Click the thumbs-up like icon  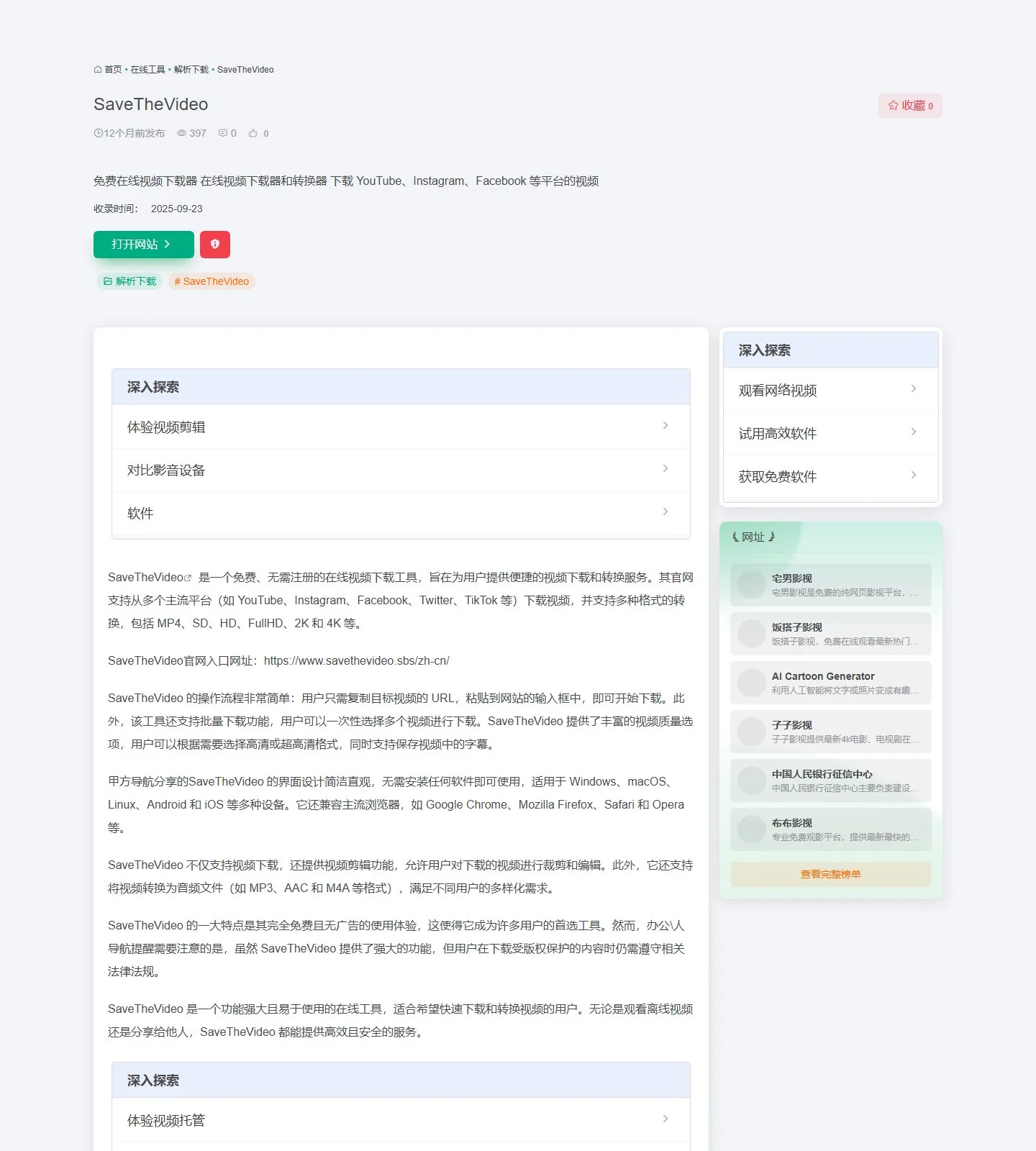click(253, 133)
